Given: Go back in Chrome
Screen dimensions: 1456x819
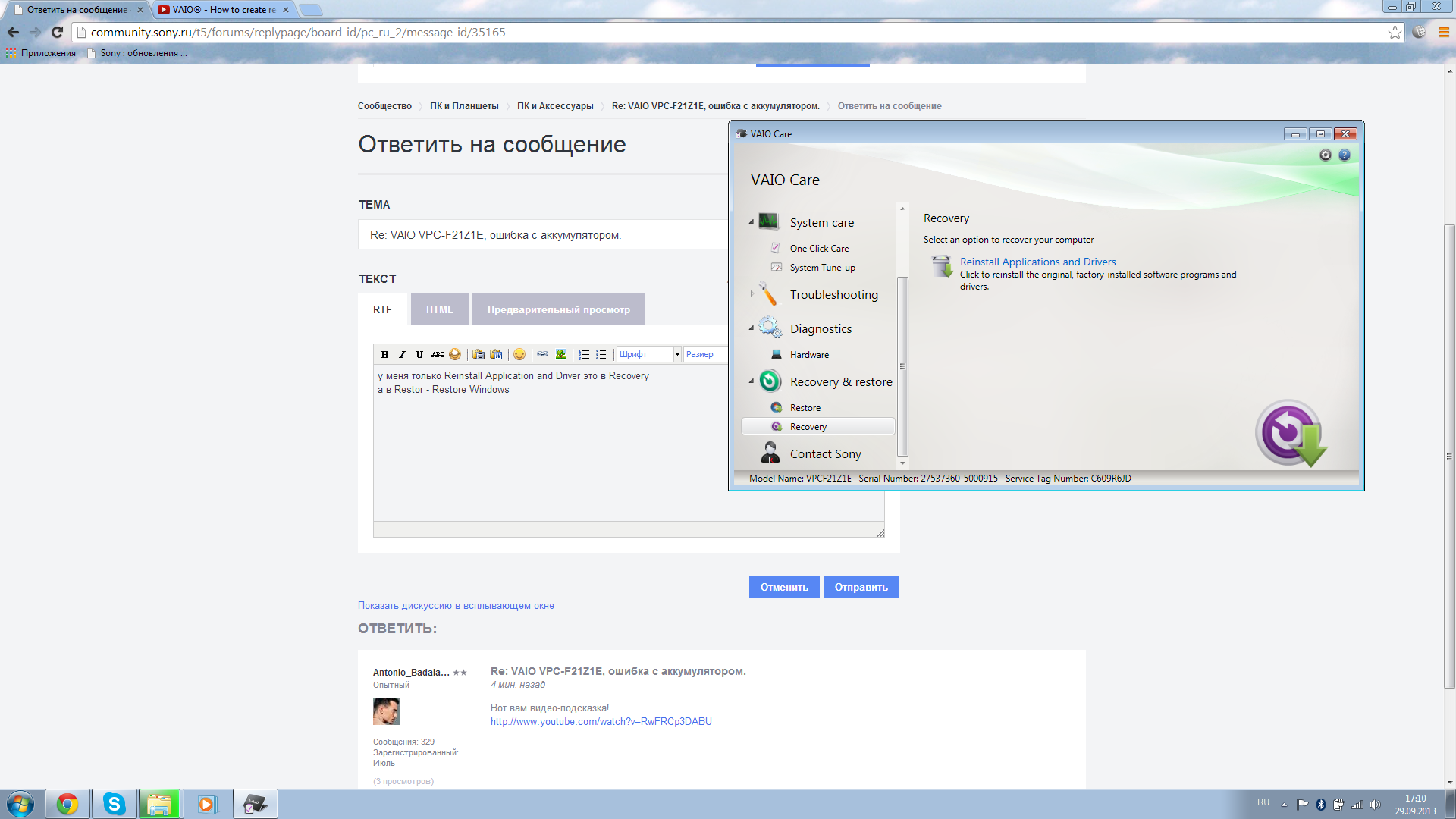Looking at the screenshot, I should [13, 32].
